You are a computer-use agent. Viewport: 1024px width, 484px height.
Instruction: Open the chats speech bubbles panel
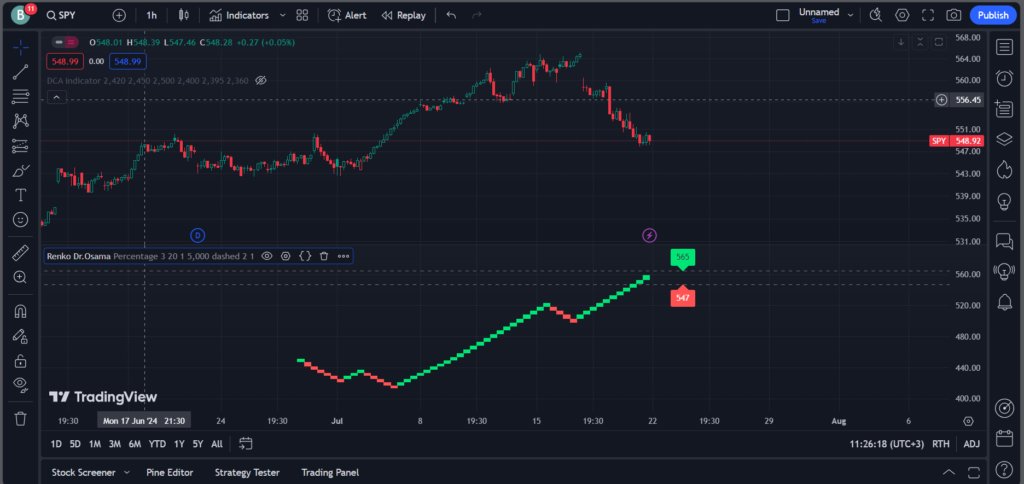coord(1004,241)
